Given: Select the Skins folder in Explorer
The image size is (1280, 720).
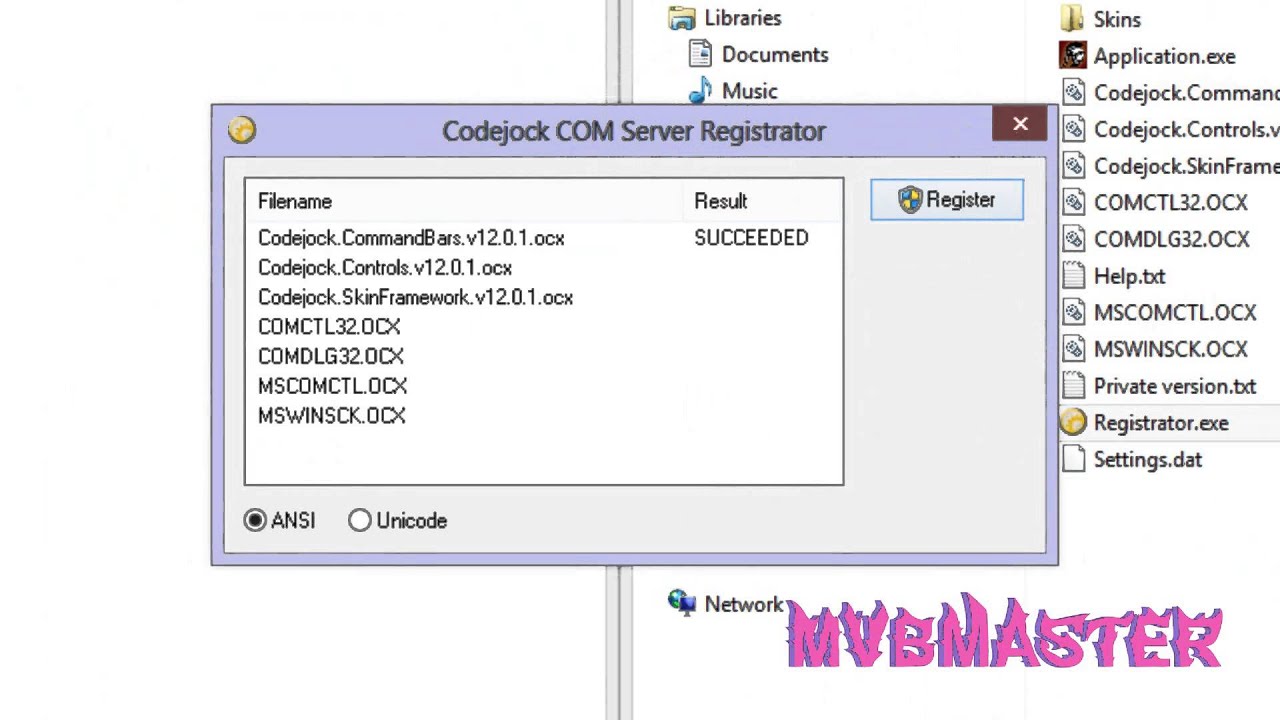Looking at the screenshot, I should 1117,20.
